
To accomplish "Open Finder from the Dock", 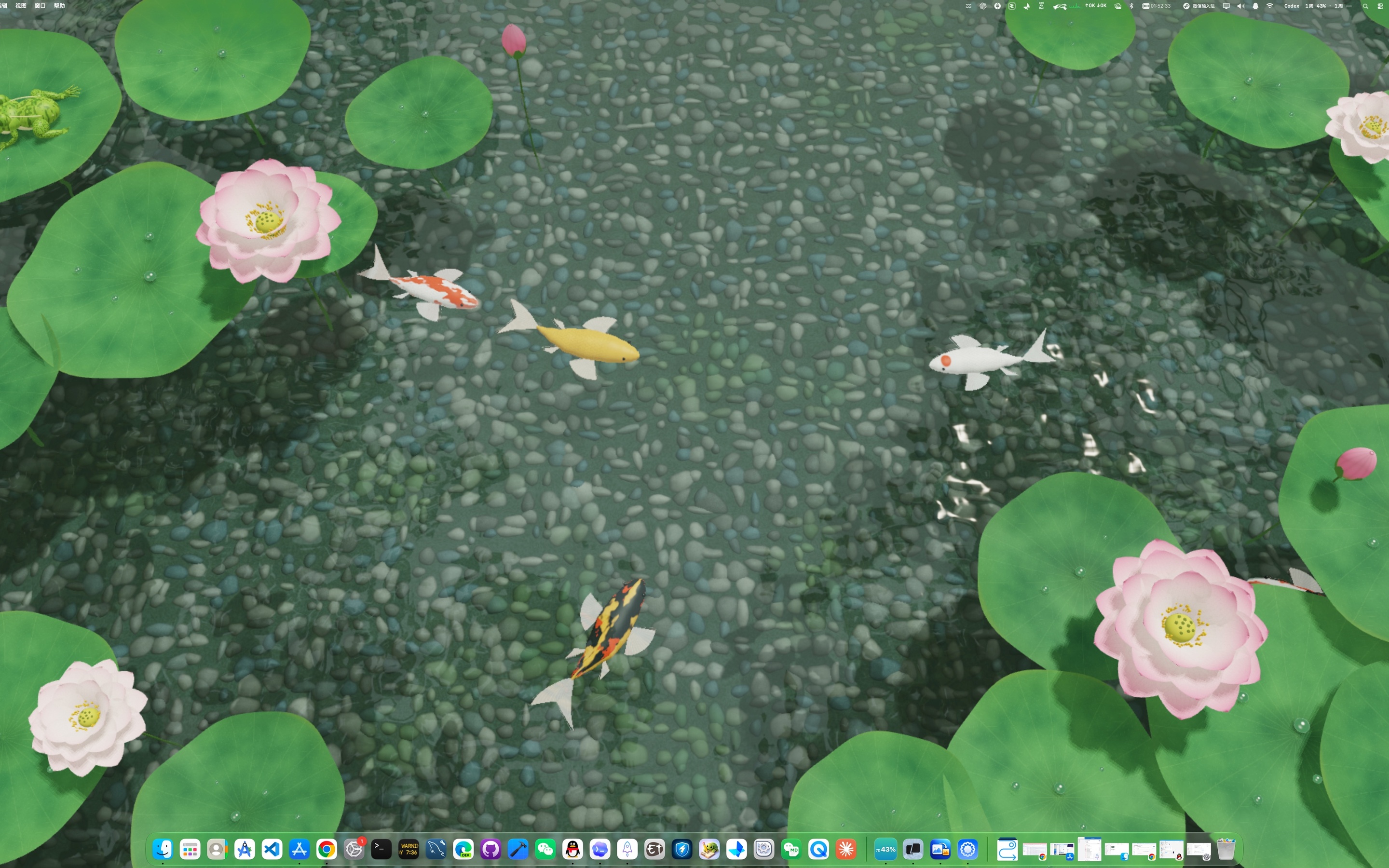I will coord(163,849).
